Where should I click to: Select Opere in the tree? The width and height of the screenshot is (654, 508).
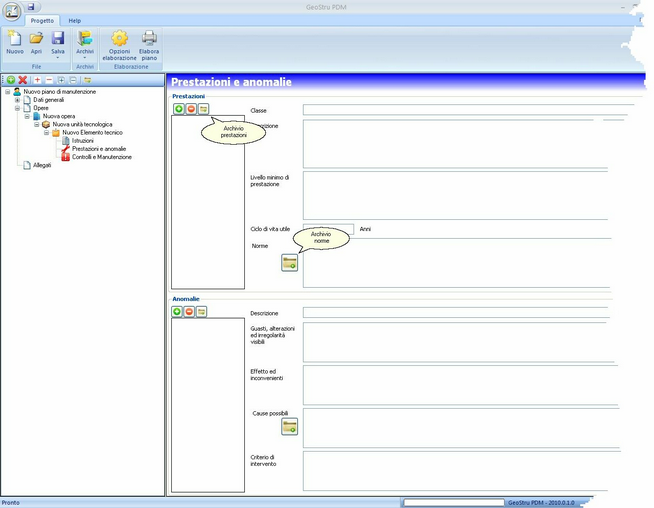point(41,108)
